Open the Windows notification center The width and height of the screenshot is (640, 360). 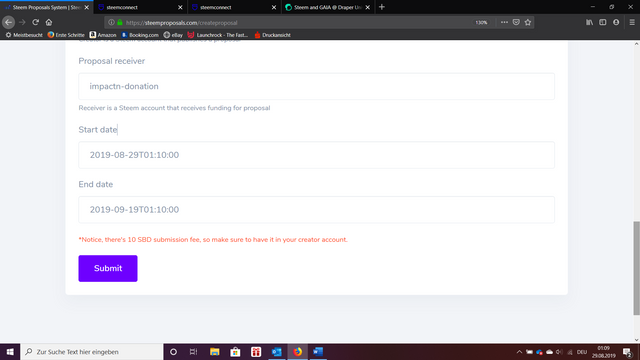click(x=628, y=352)
